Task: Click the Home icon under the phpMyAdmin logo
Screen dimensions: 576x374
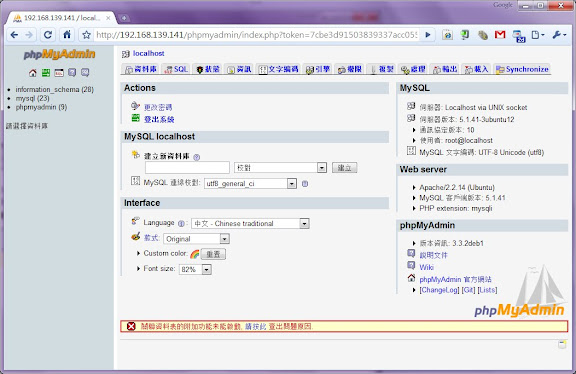Action: (x=33, y=73)
